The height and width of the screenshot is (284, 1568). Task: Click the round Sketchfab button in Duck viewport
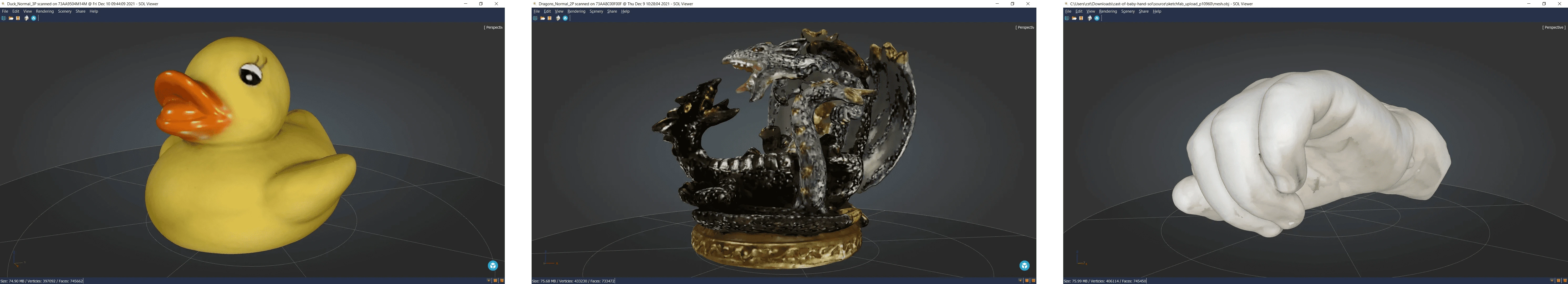[x=493, y=266]
